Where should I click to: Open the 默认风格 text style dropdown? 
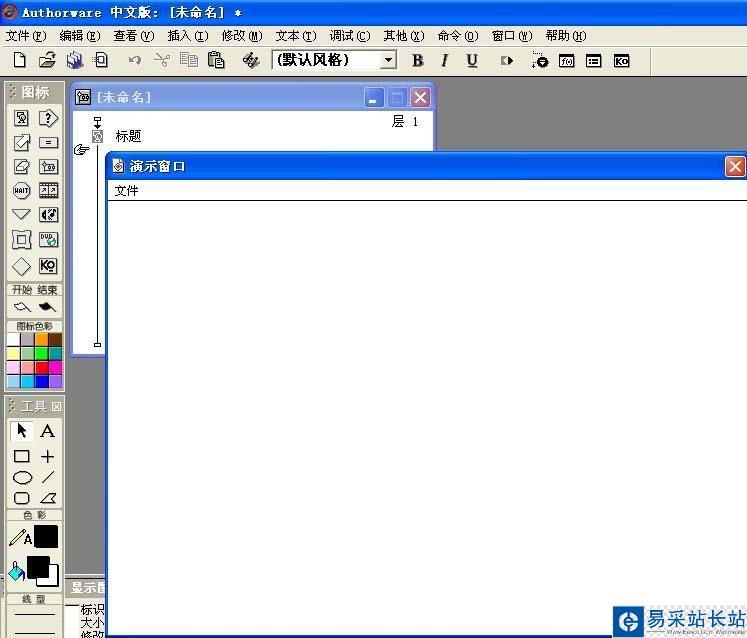(x=389, y=61)
